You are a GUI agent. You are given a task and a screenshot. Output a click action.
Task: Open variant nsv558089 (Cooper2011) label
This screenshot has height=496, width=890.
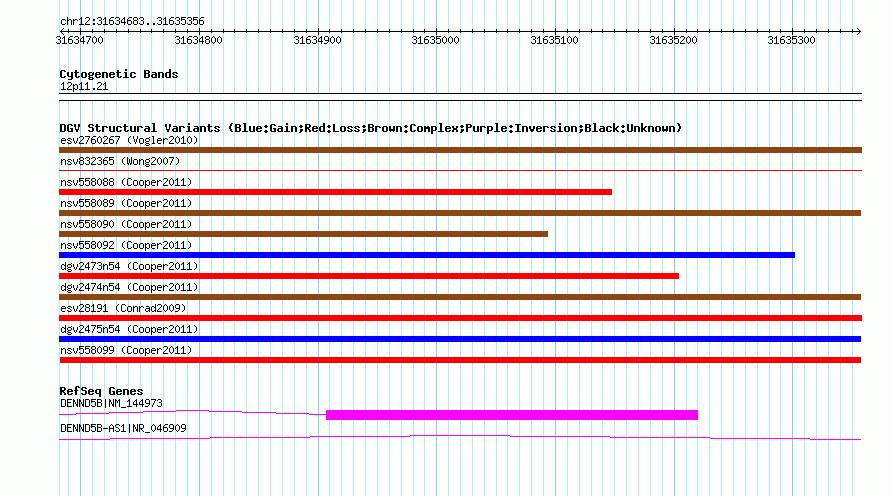[126, 203]
